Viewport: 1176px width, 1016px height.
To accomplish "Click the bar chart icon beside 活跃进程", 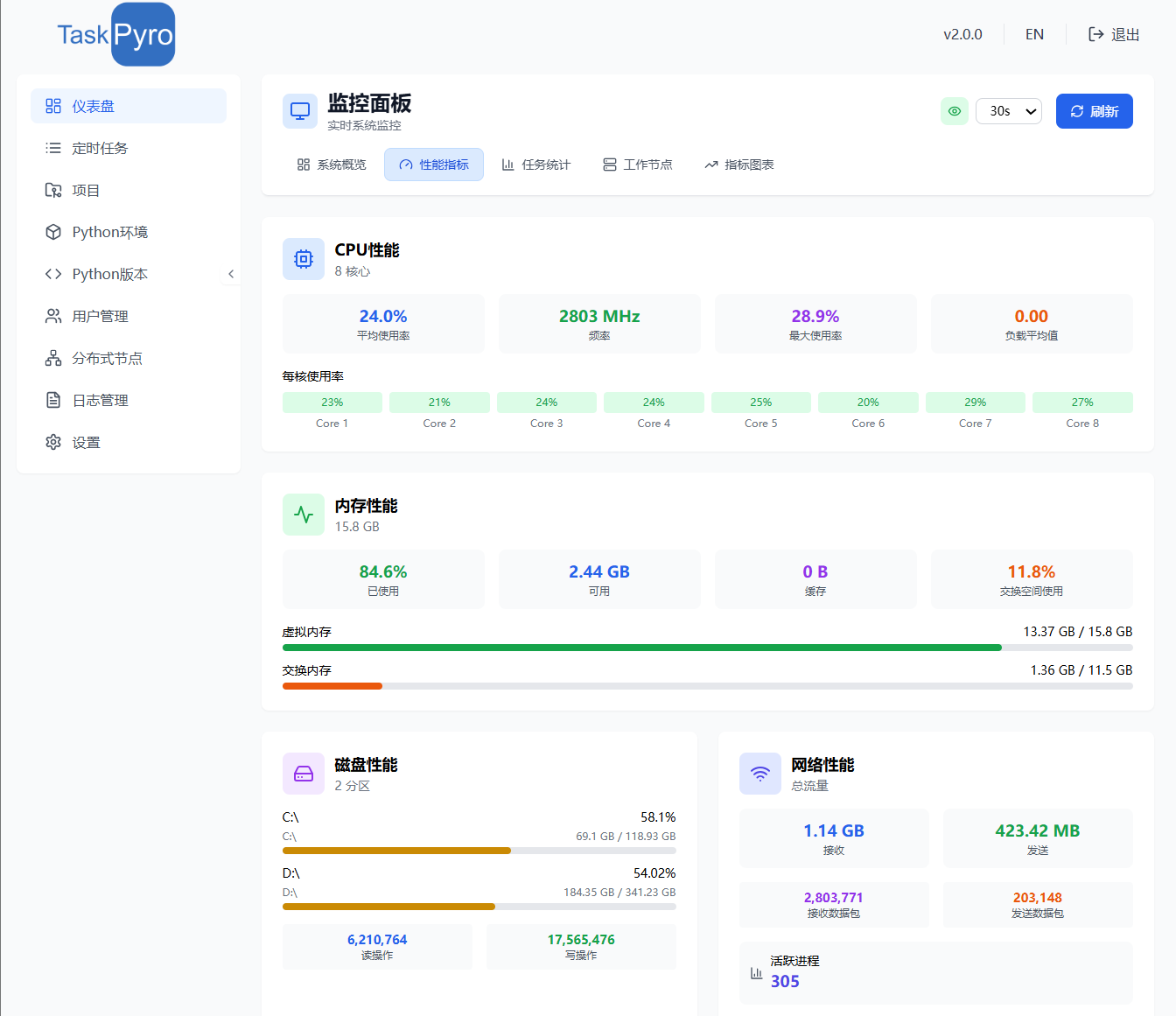I will coord(756,972).
